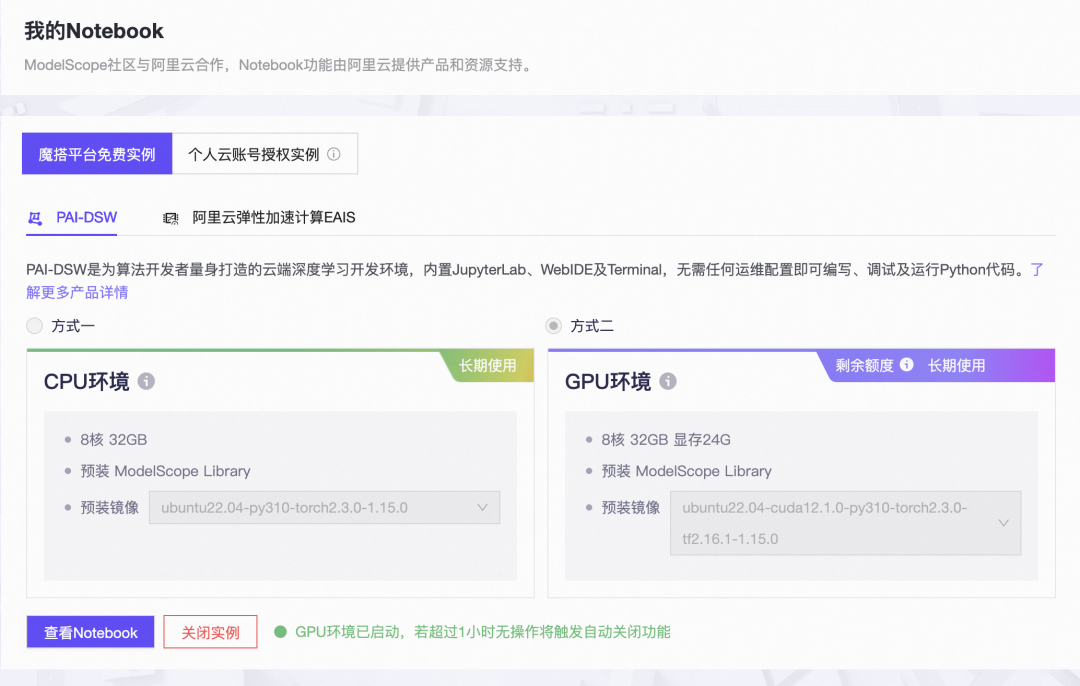Click the PAI-DSW tab icon

[x=35, y=218]
